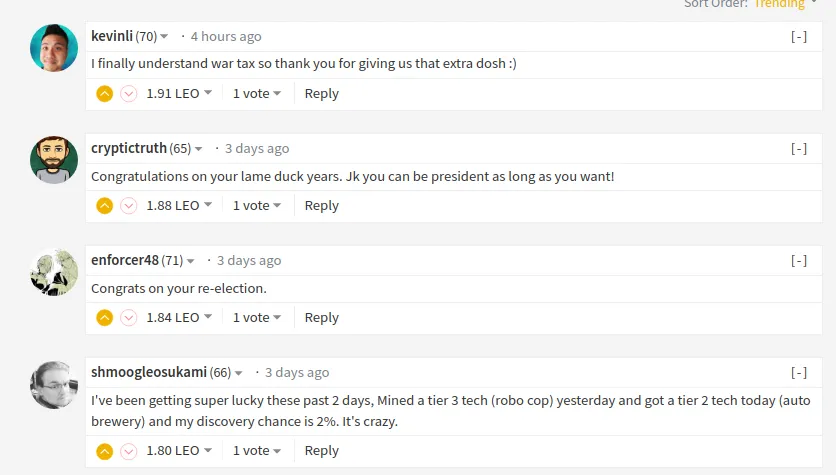Screen dimensions: 836x475
Task: Upvote shmoogleosukami's comment
Action: point(104,451)
